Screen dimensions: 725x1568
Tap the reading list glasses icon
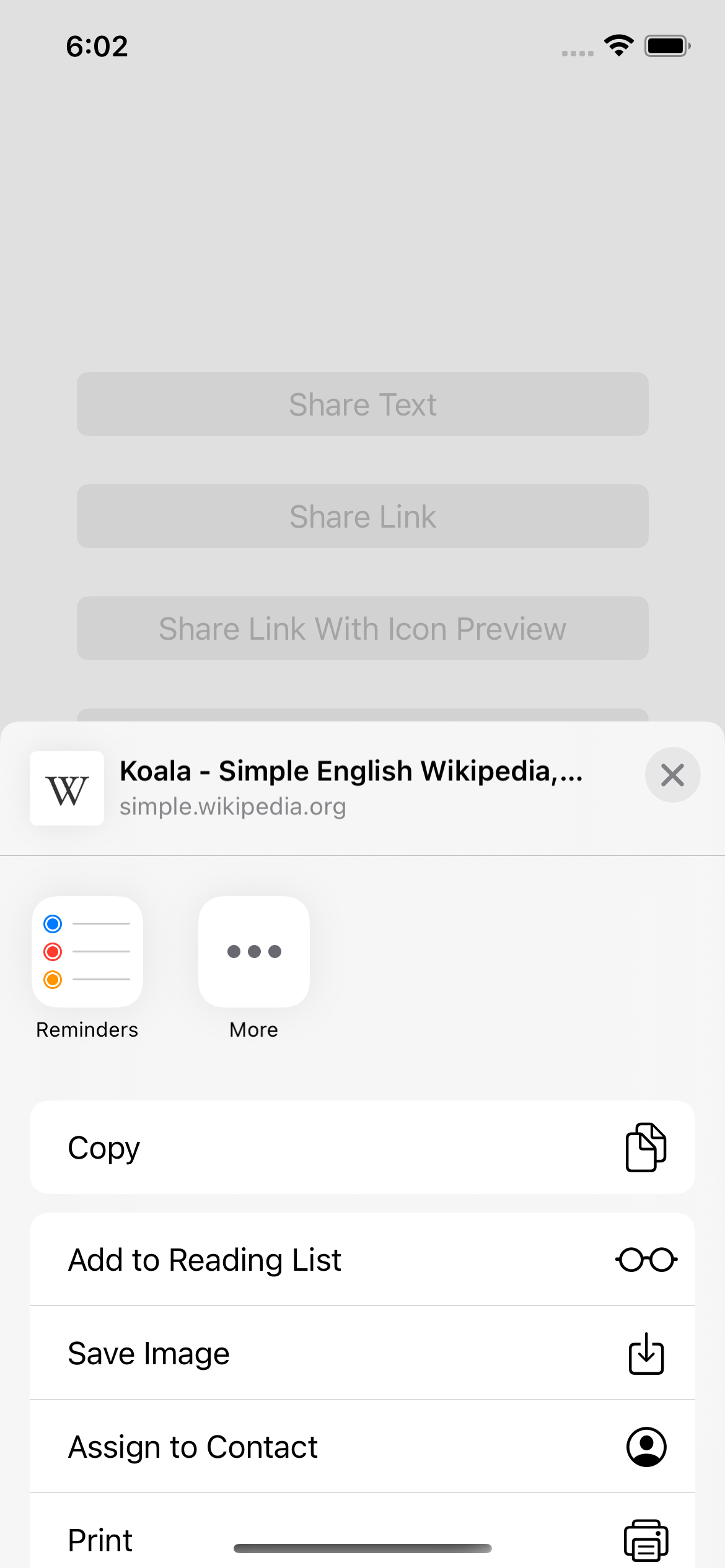click(646, 1260)
